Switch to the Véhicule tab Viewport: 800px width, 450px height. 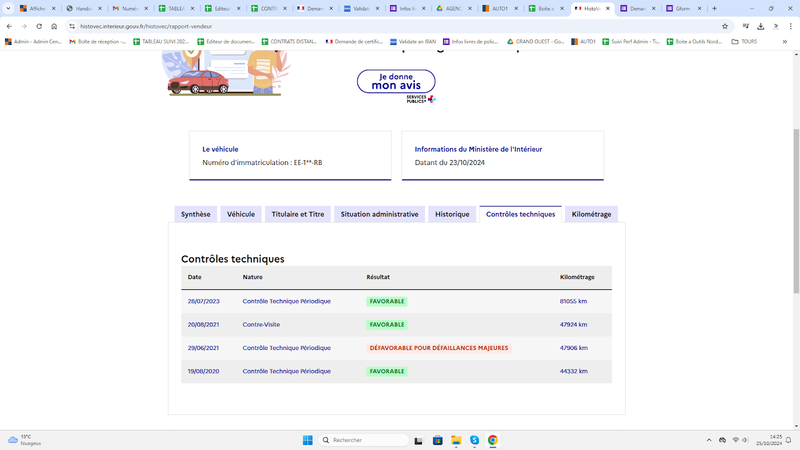pyautogui.click(x=241, y=214)
